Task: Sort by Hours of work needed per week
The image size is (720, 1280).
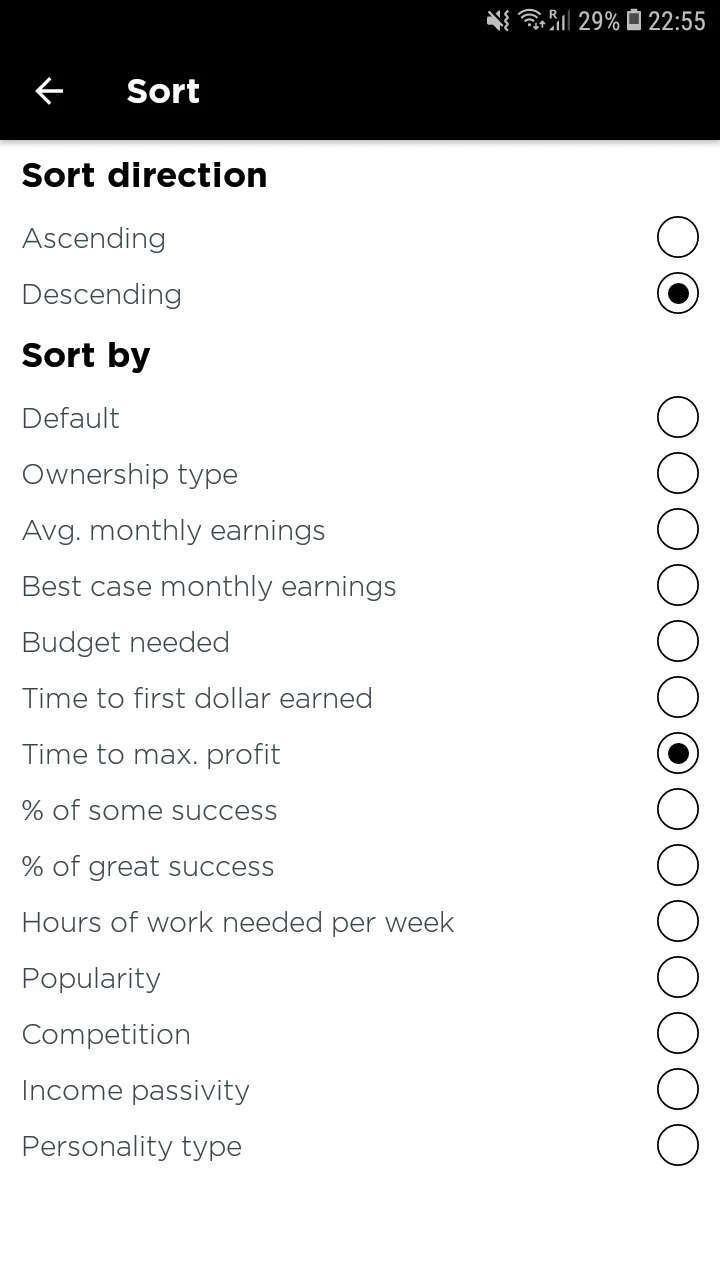Action: [x=677, y=921]
